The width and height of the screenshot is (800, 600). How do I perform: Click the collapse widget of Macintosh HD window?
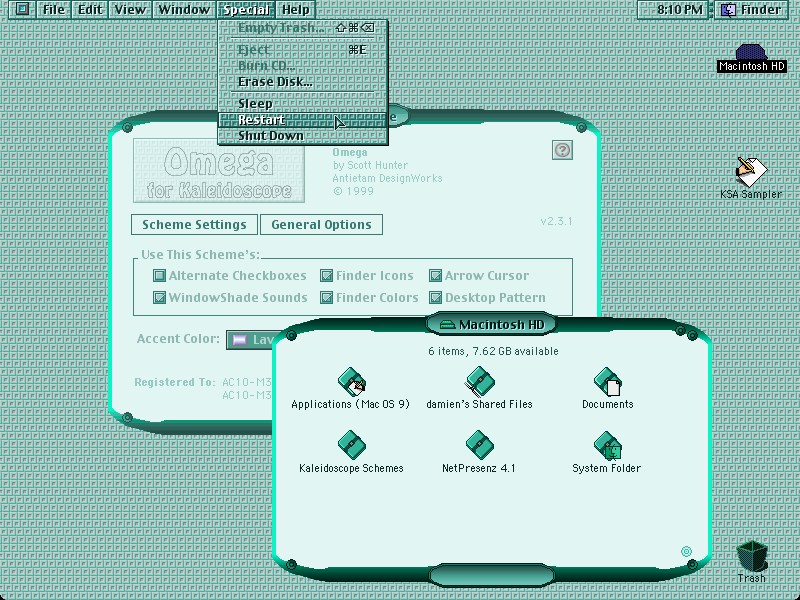(x=692, y=335)
